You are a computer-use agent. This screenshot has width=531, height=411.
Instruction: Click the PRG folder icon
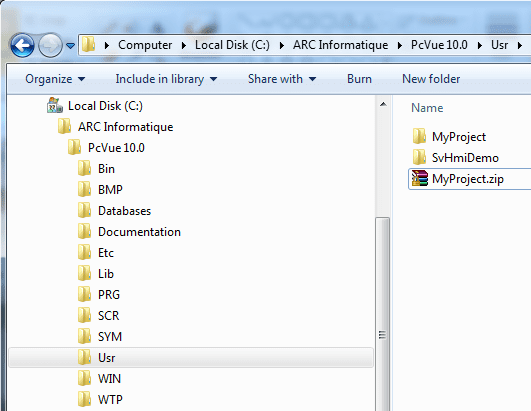tap(84, 294)
